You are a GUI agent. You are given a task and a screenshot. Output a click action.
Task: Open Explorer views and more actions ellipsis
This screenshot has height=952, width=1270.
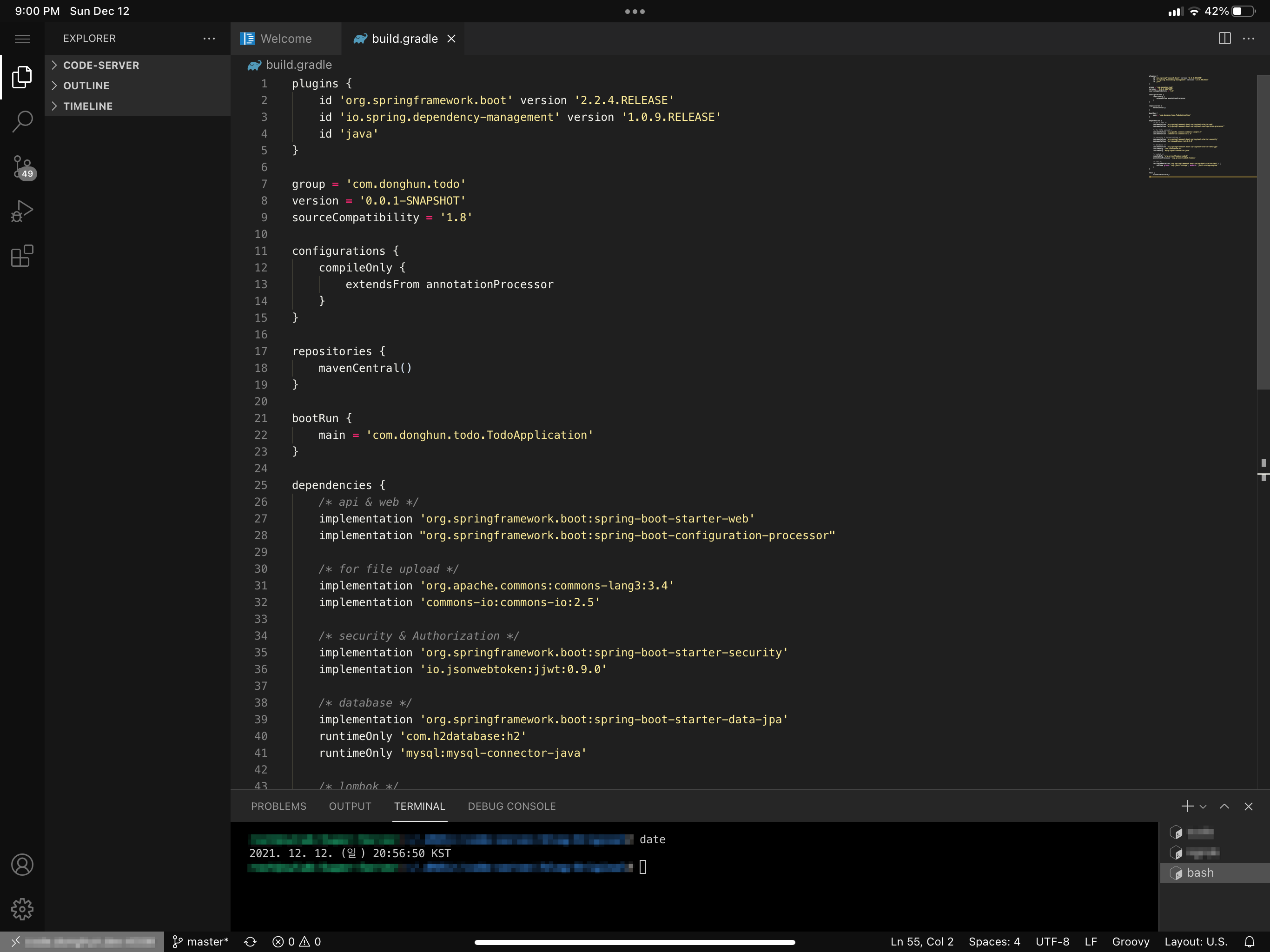pyautogui.click(x=209, y=39)
